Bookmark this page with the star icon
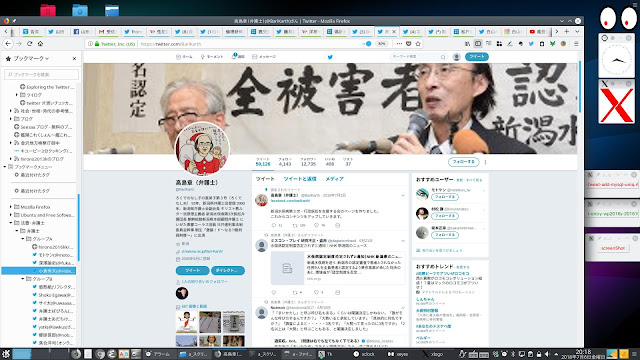Screen dimensions: 640x360 [418, 44]
